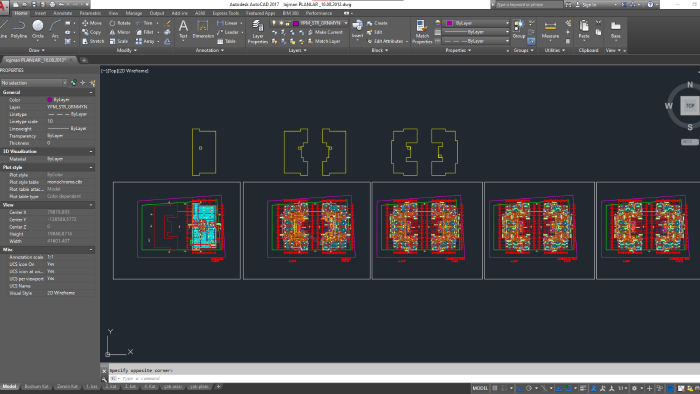Collapse the View section in Properties
The width and height of the screenshot is (700, 394).
(x=91, y=205)
